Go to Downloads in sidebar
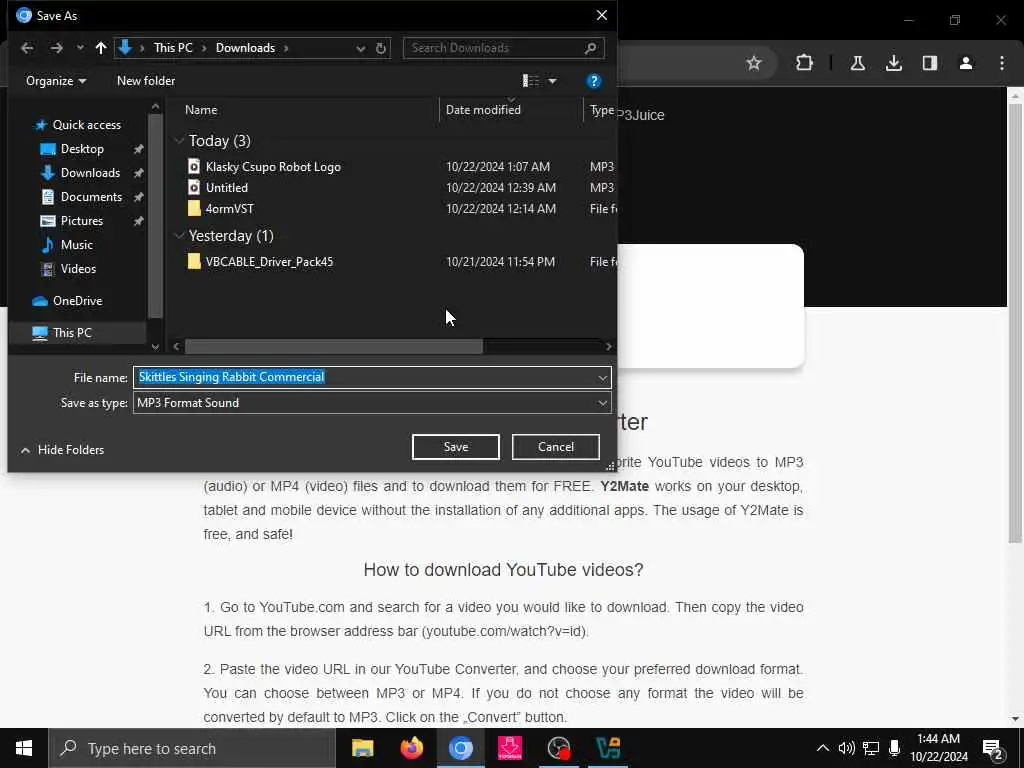Viewport: 1024px width, 768px height. 90,173
